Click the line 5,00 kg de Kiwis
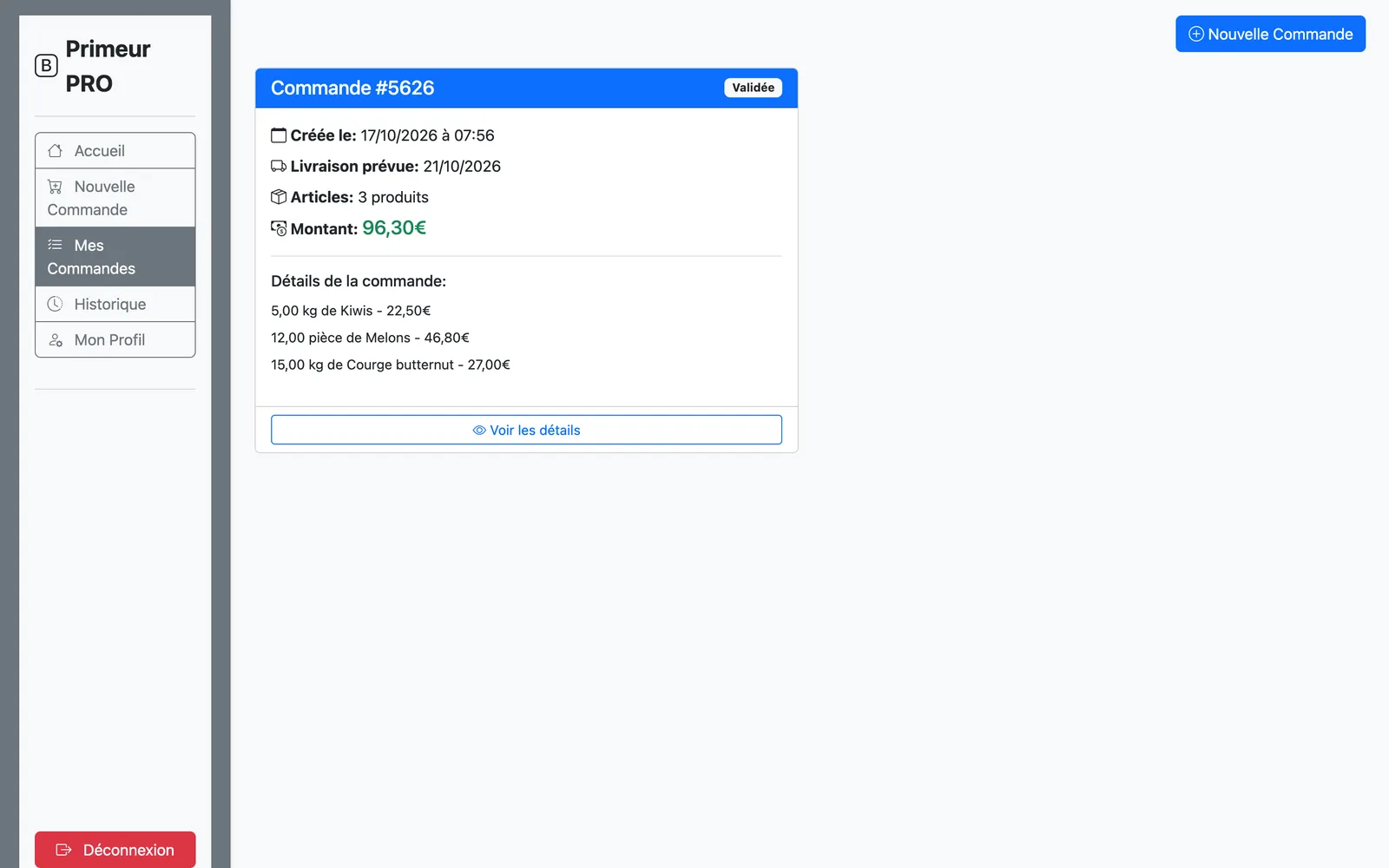This screenshot has height=868, width=1389. 351,311
